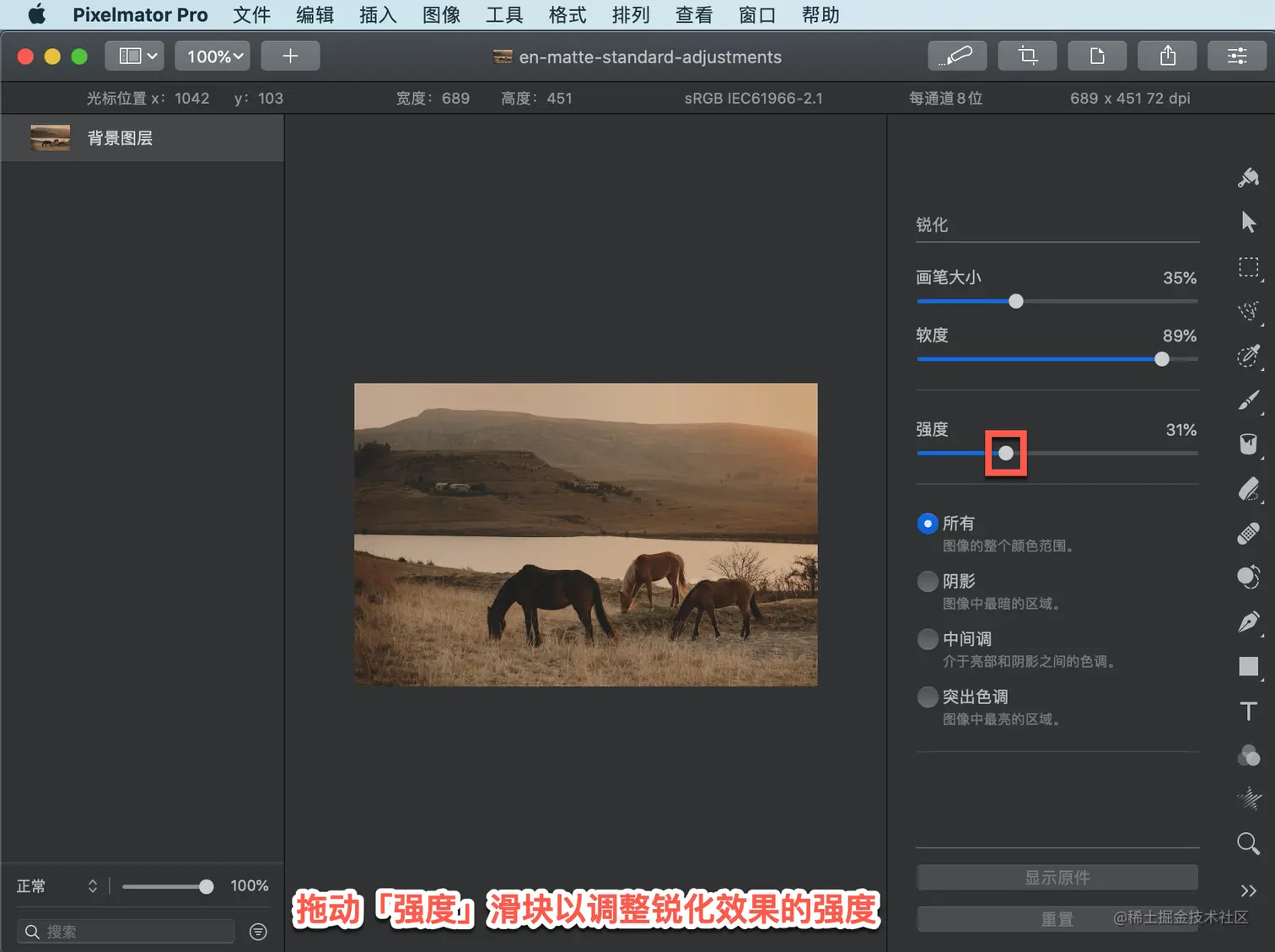Click the 31% strength value
The width and height of the screenshot is (1275, 952).
pyautogui.click(x=1181, y=430)
